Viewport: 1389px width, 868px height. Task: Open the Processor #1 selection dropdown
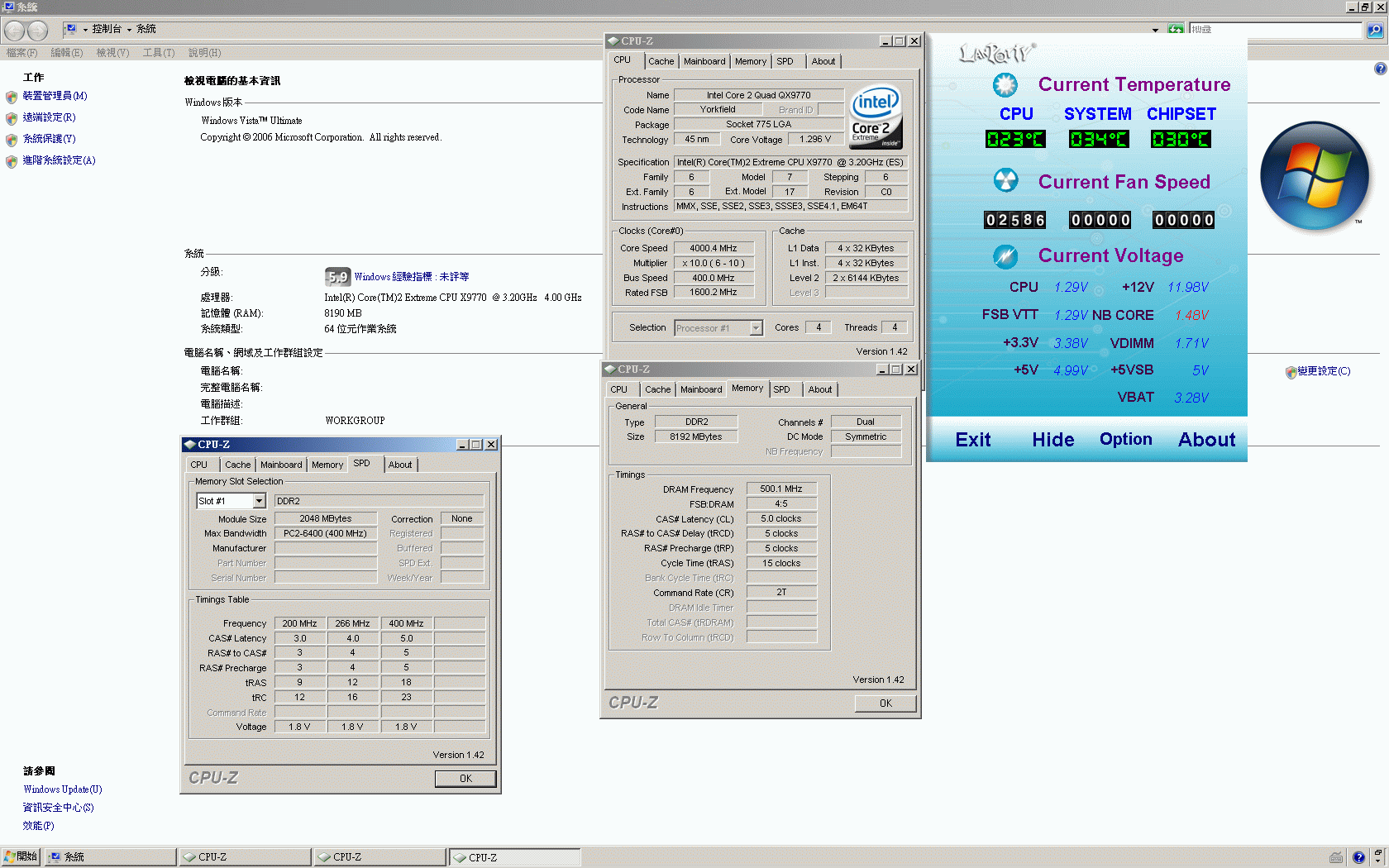pyautogui.click(x=756, y=328)
